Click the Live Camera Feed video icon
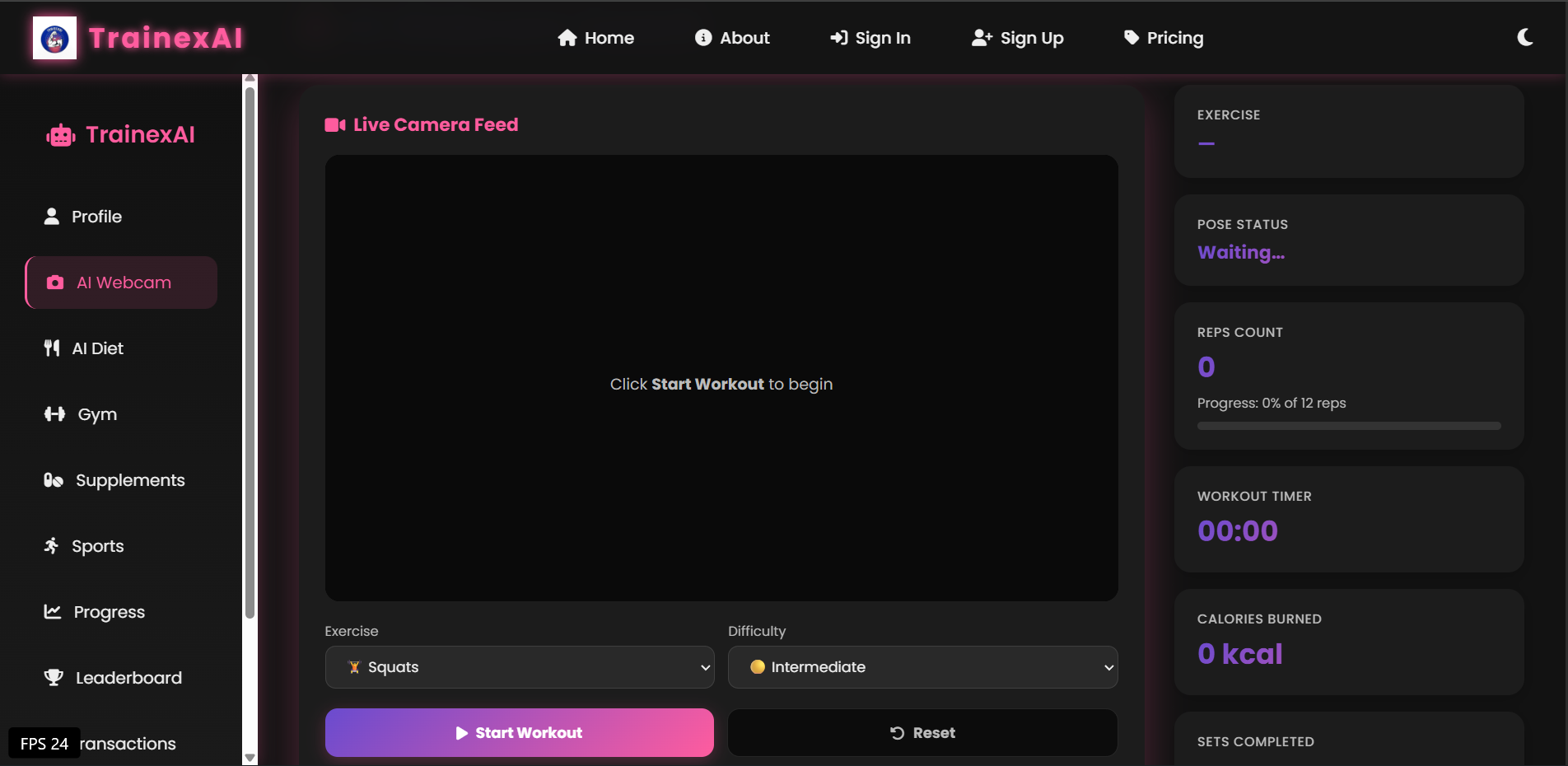This screenshot has height=766, width=1568. coord(335,124)
